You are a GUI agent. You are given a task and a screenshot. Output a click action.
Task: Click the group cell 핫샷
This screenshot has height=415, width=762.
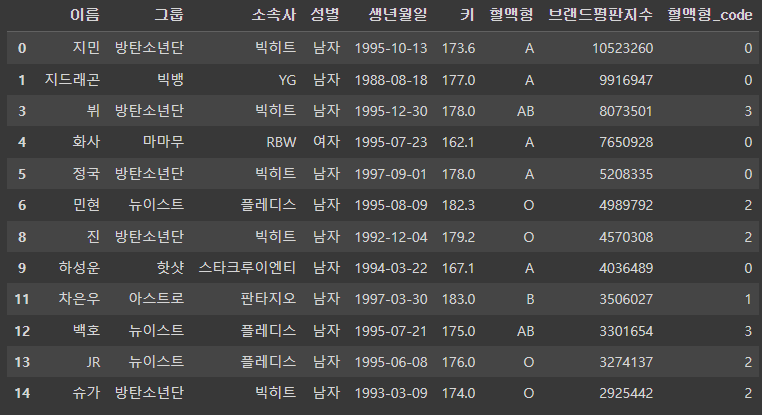(x=170, y=267)
